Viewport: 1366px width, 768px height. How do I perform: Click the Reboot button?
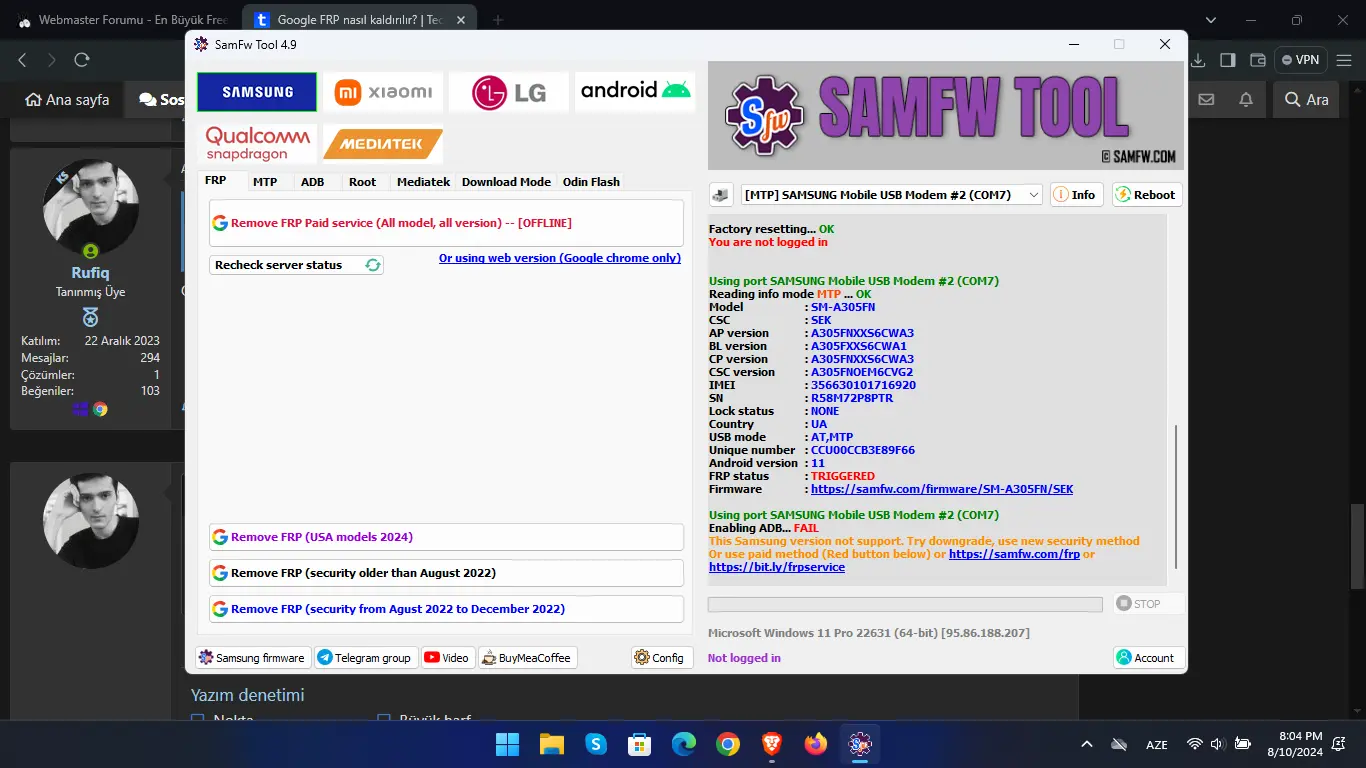(1147, 195)
